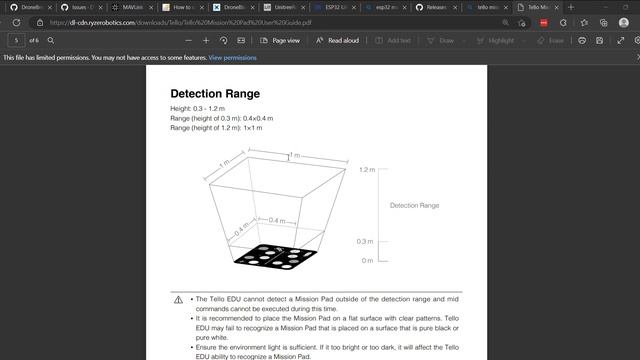Save the PDF document
The width and height of the screenshot is (640, 360).
click(x=599, y=40)
